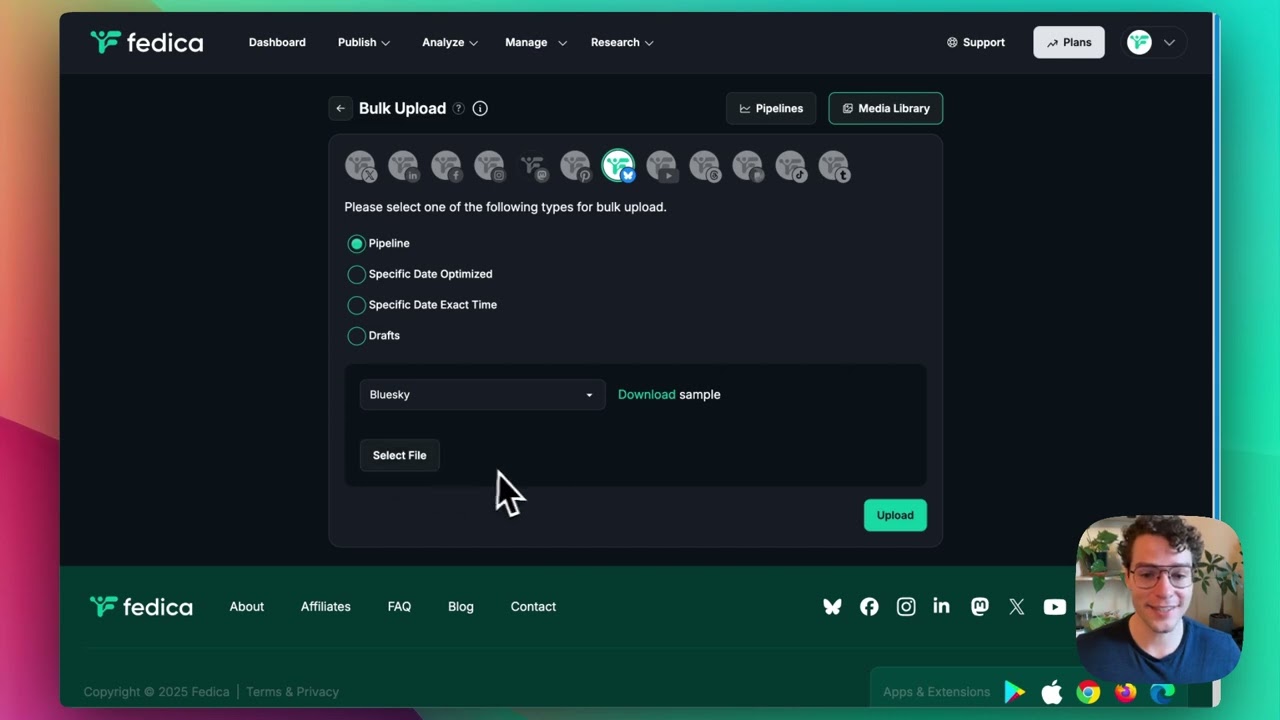This screenshot has width=1280, height=720.
Task: Click the Apple App Store icon
Action: 1051,692
